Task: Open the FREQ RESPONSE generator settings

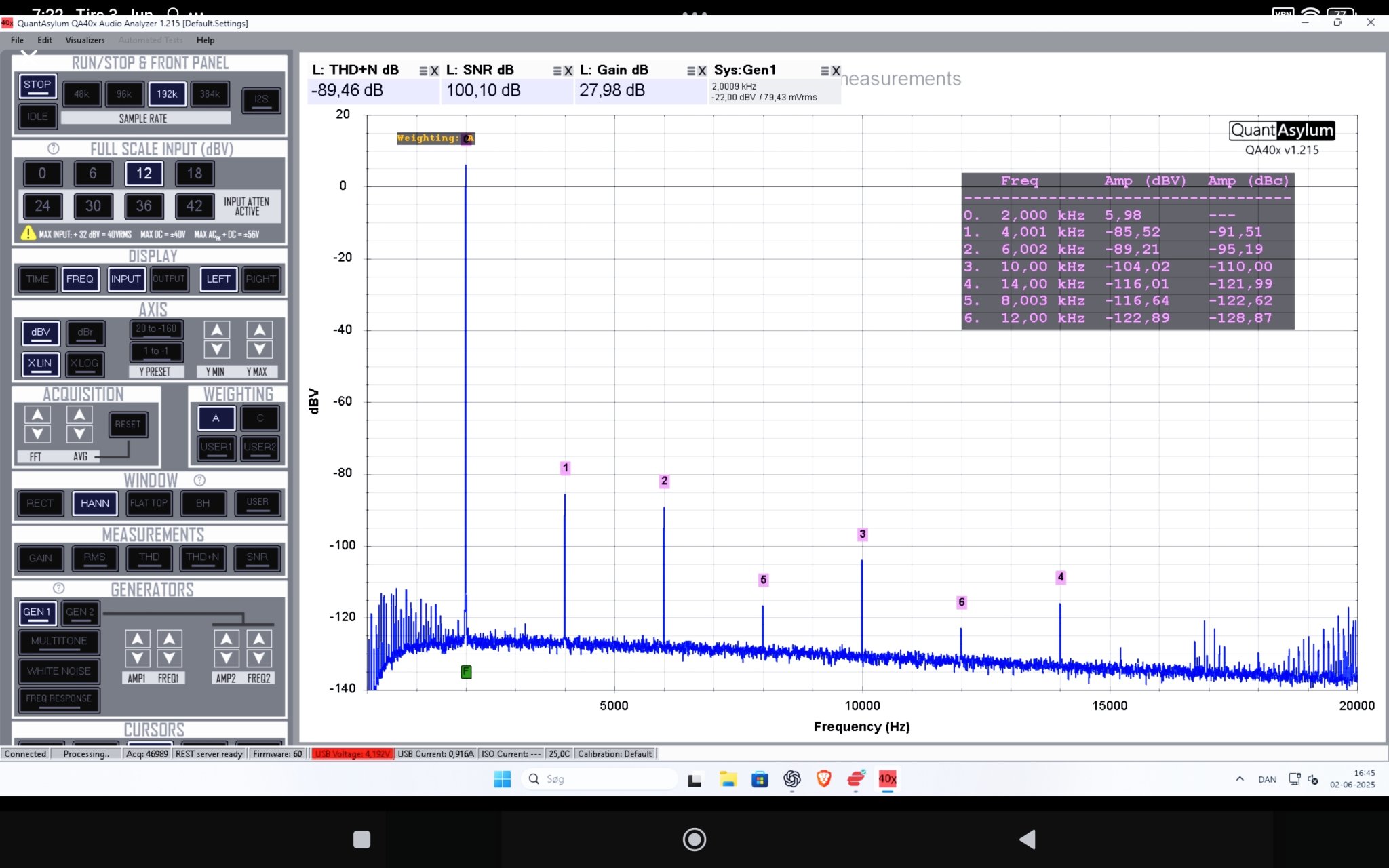Action: (x=59, y=699)
